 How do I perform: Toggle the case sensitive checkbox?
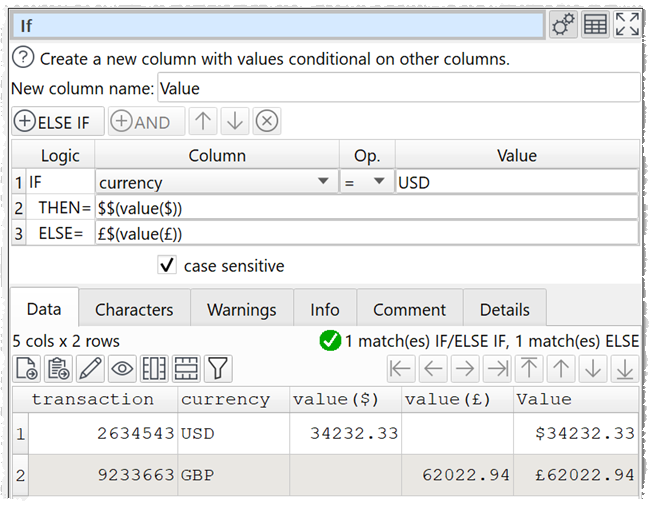click(167, 266)
